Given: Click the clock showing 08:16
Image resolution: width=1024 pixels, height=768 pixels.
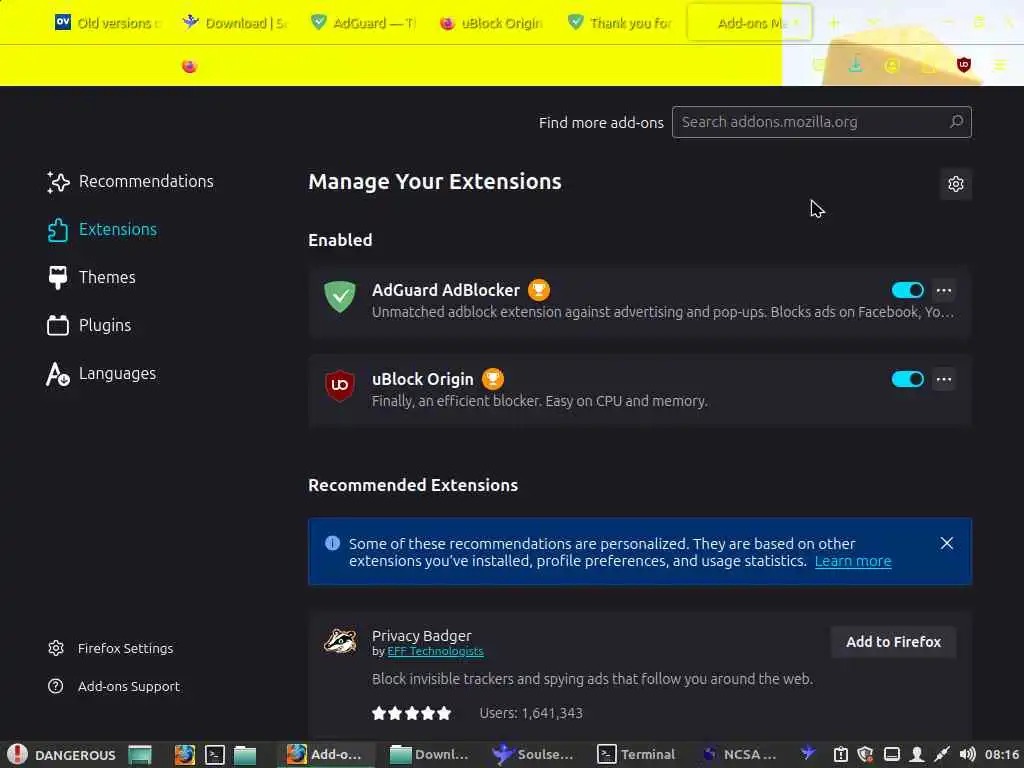Looking at the screenshot, I should tap(1002, 754).
